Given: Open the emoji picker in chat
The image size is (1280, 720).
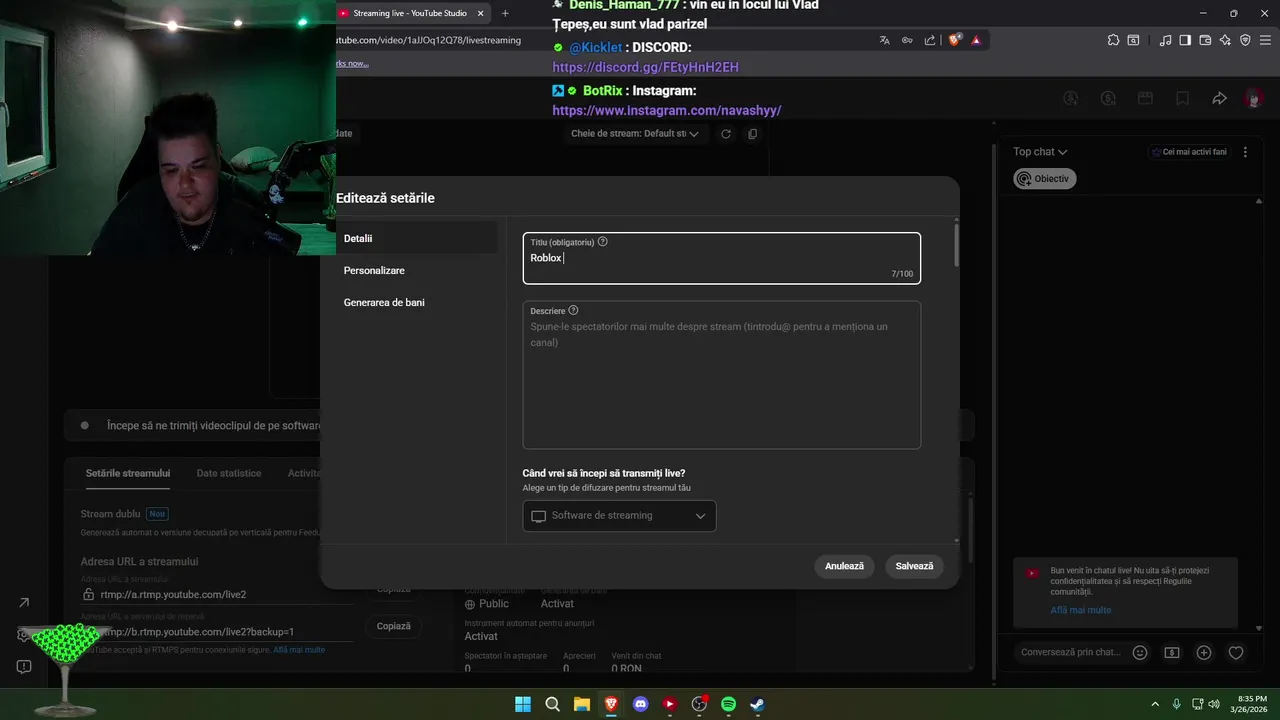Looking at the screenshot, I should [1140, 652].
